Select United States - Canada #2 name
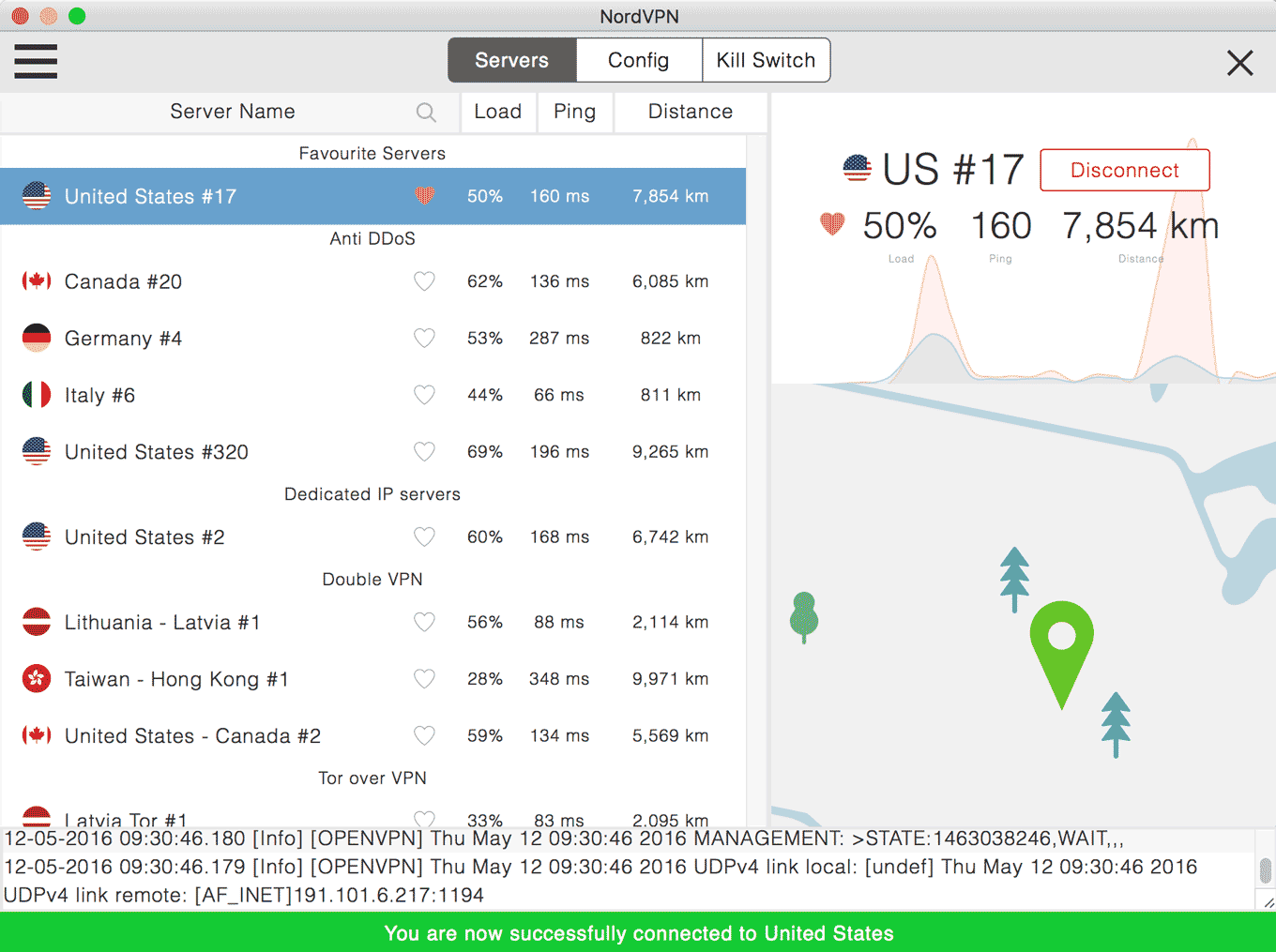Viewport: 1276px width, 952px height. [x=192, y=736]
